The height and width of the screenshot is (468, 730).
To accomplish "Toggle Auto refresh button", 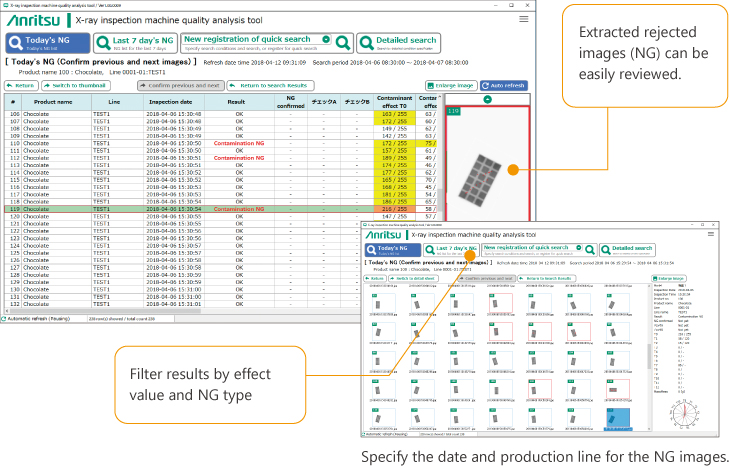I will coord(504,86).
